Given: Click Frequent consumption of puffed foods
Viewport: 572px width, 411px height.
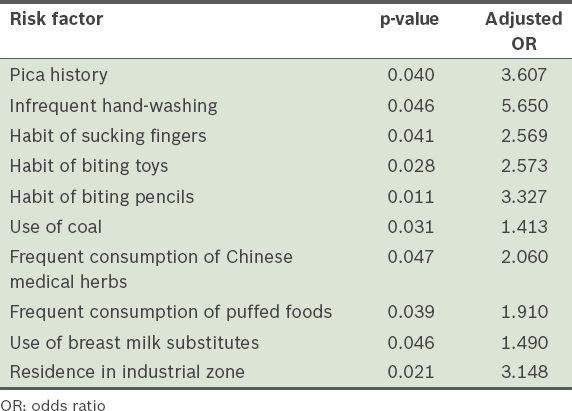Looking at the screenshot, I should point(171,313).
